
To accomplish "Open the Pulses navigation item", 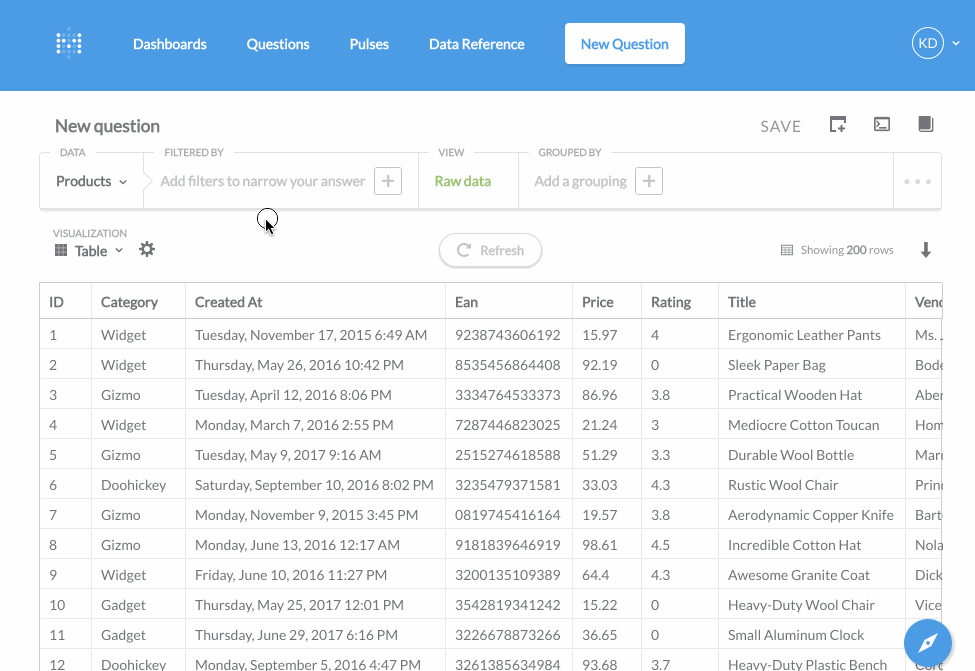I will pyautogui.click(x=369, y=44).
